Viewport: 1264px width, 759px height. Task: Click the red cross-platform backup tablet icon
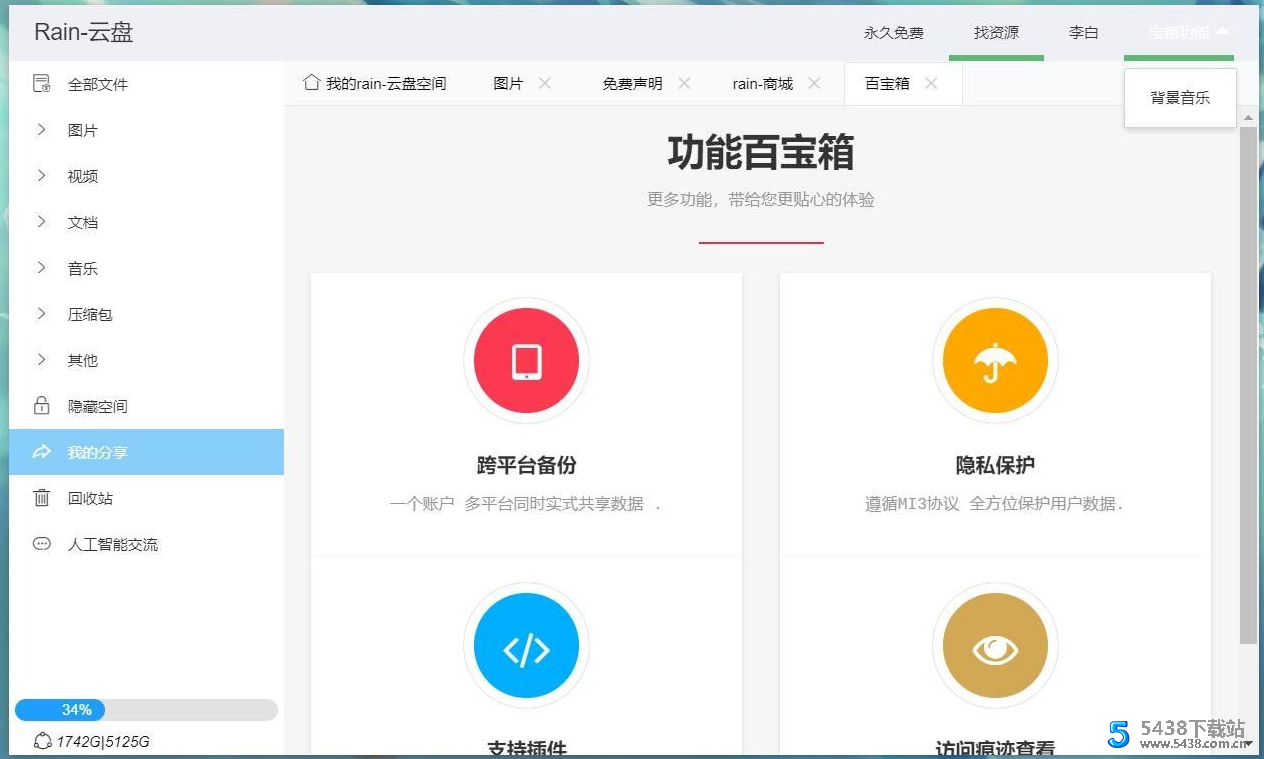click(x=526, y=361)
